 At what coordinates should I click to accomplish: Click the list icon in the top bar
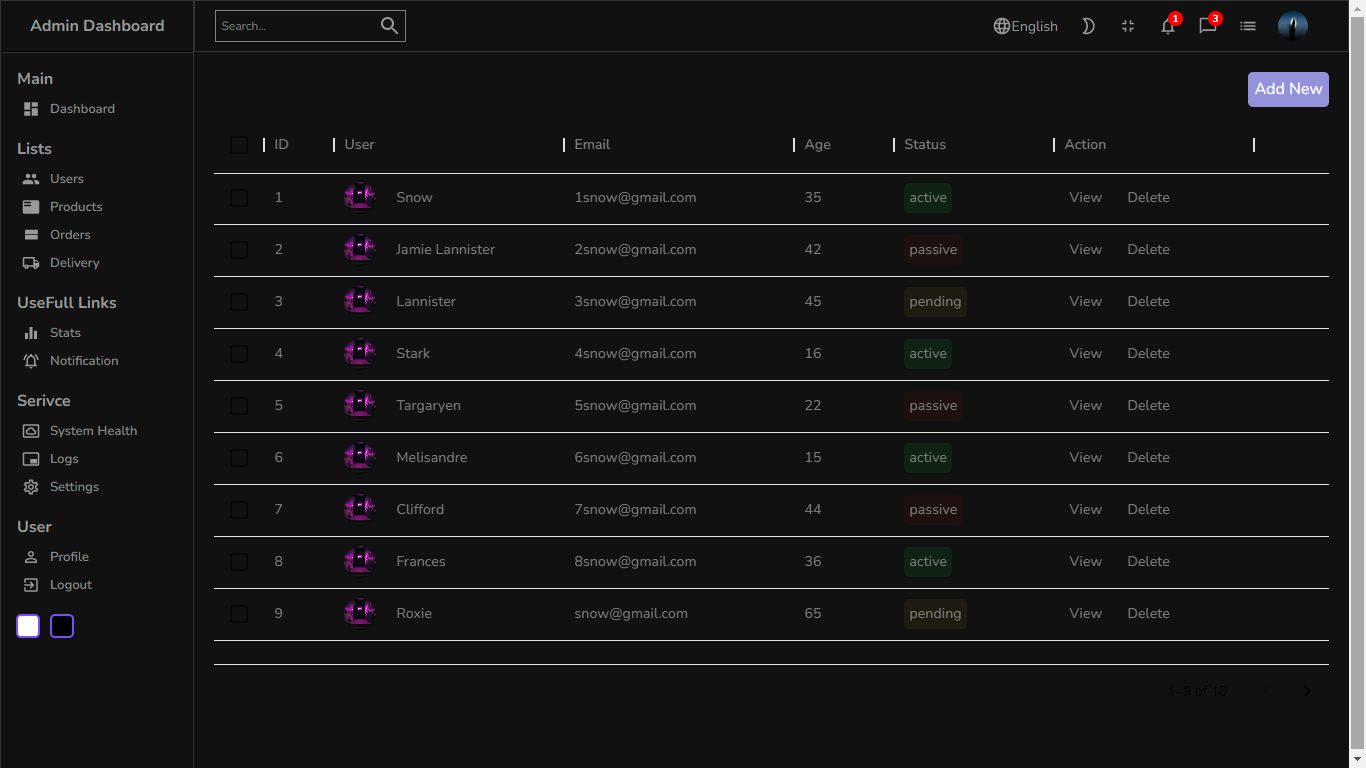pyautogui.click(x=1248, y=26)
